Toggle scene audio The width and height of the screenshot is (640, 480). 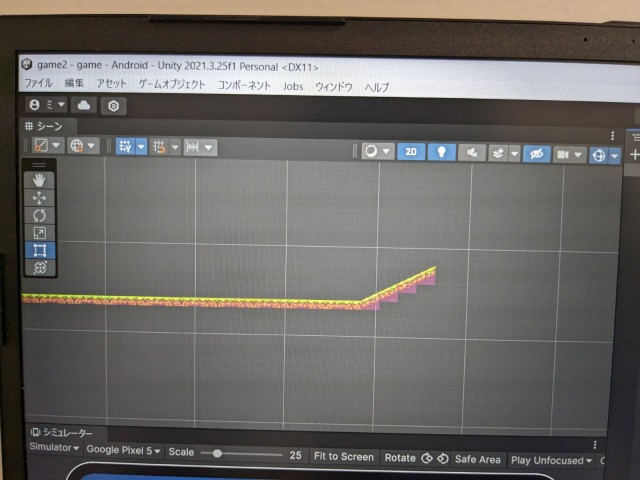point(471,152)
